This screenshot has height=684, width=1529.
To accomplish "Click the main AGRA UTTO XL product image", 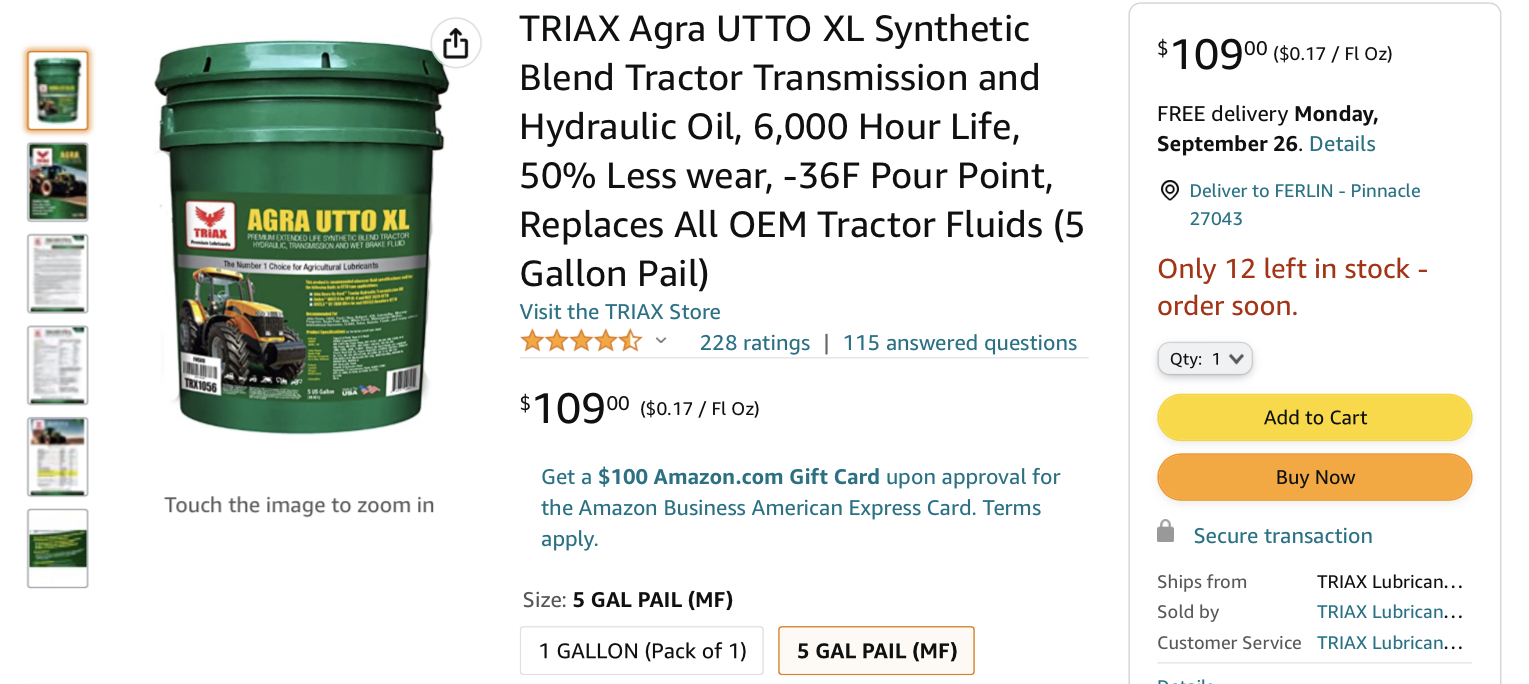I will coord(300,240).
